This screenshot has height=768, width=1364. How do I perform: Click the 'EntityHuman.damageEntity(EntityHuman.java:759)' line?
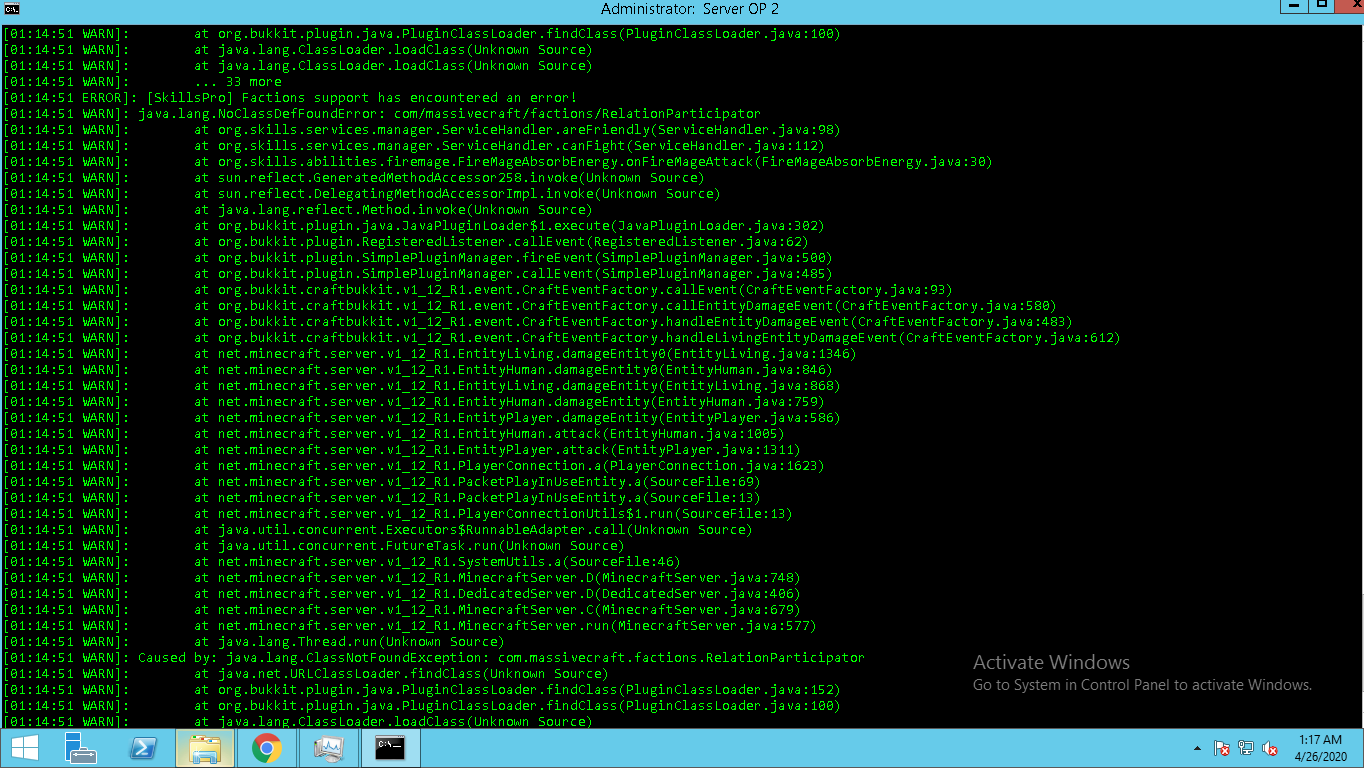(413, 402)
